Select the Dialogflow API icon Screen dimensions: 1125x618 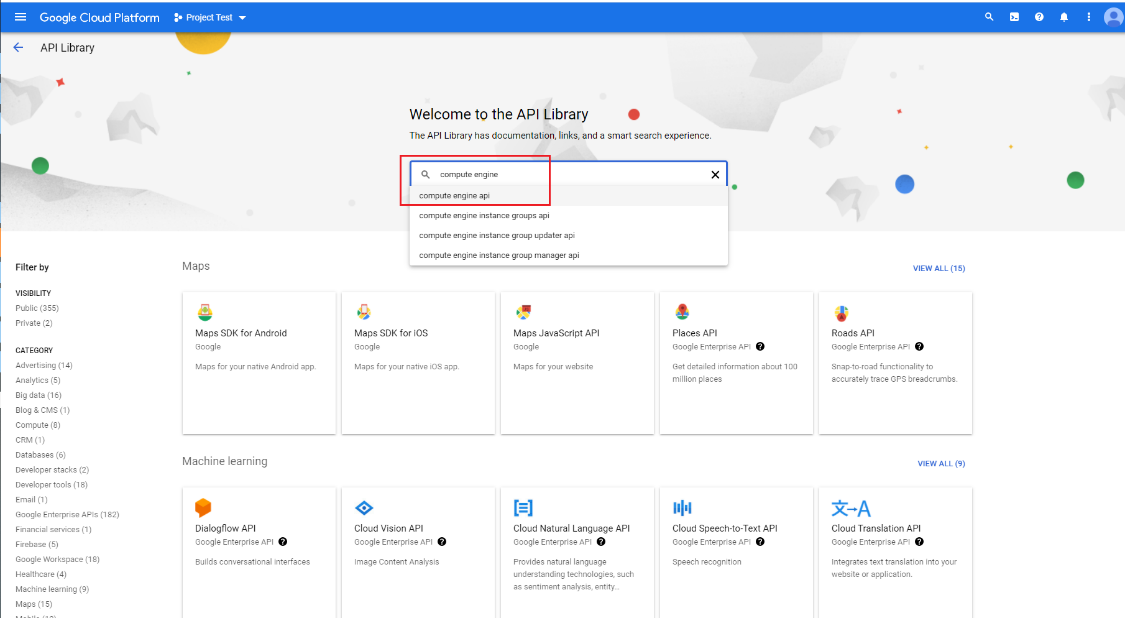coord(205,508)
